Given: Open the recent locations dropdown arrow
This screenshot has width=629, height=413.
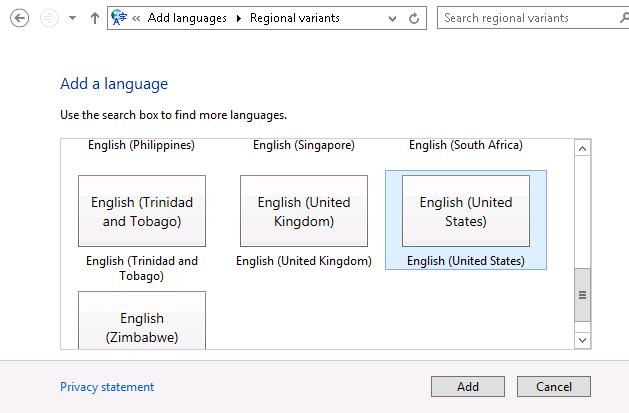Looking at the screenshot, I should pyautogui.click(x=72, y=18).
